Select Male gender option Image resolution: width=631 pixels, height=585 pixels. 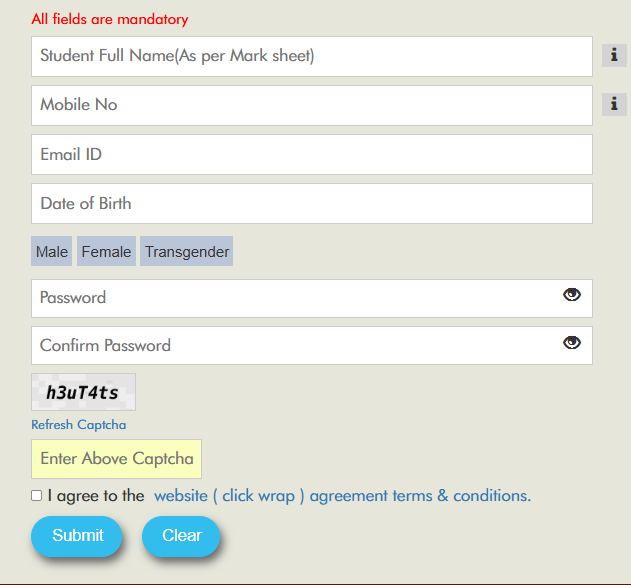pos(52,252)
